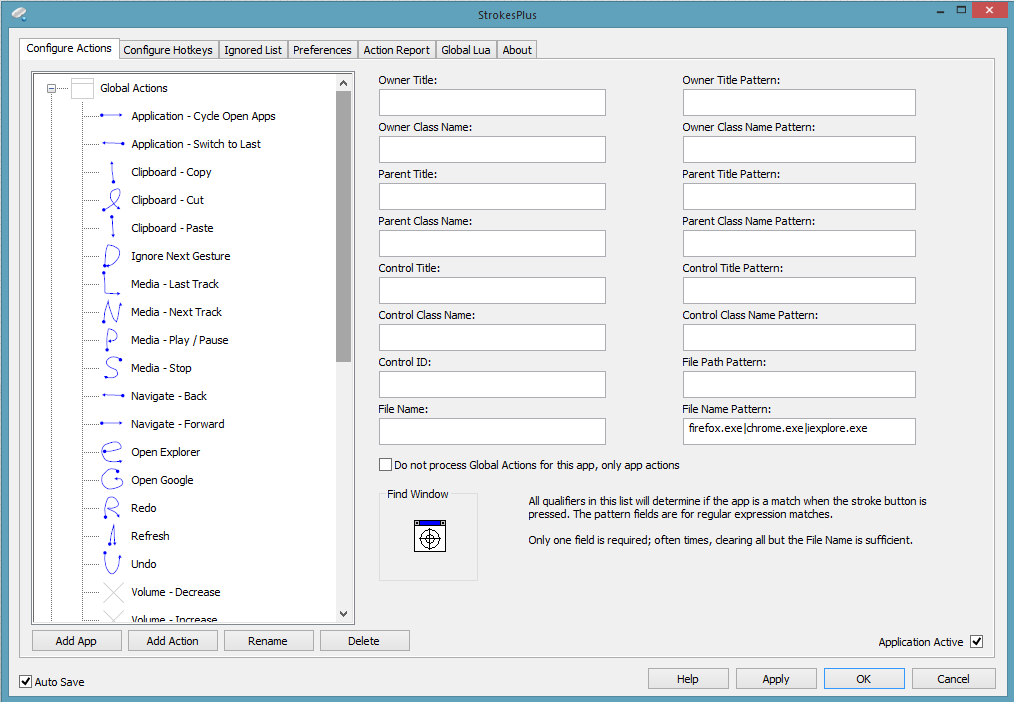Click the action list scrollbar thumb

(343, 226)
